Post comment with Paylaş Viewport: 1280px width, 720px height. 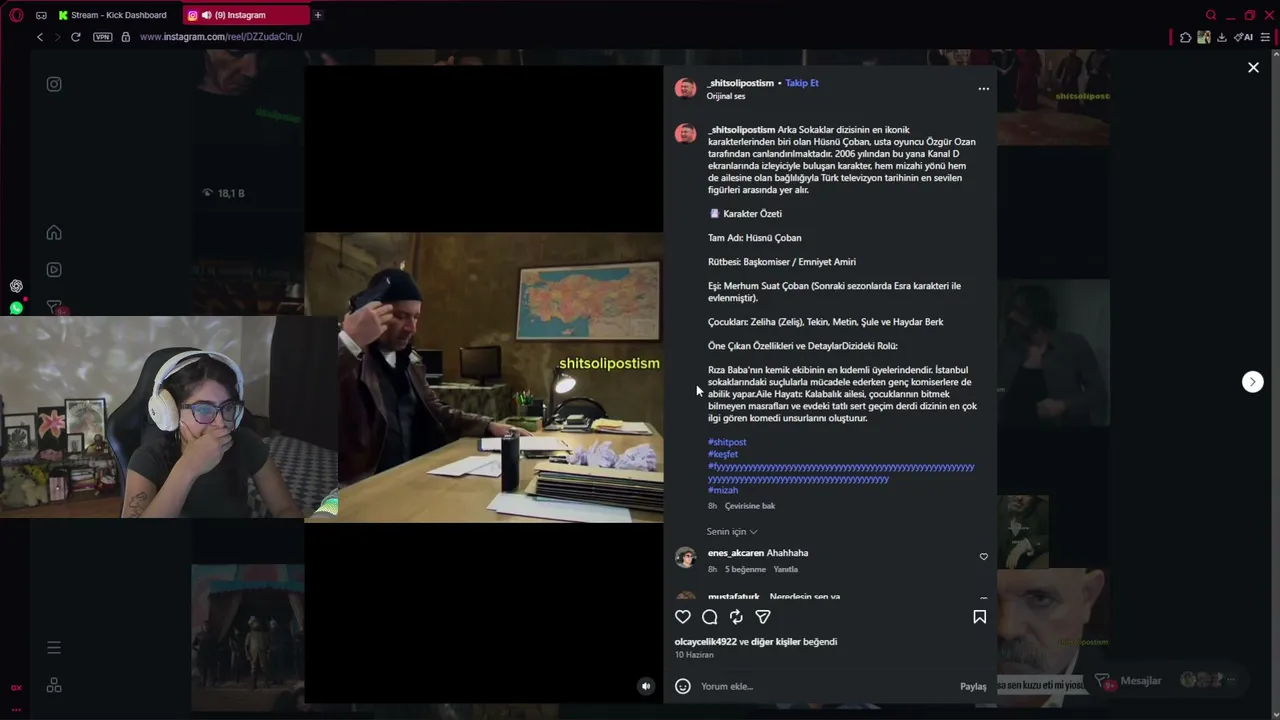(973, 686)
